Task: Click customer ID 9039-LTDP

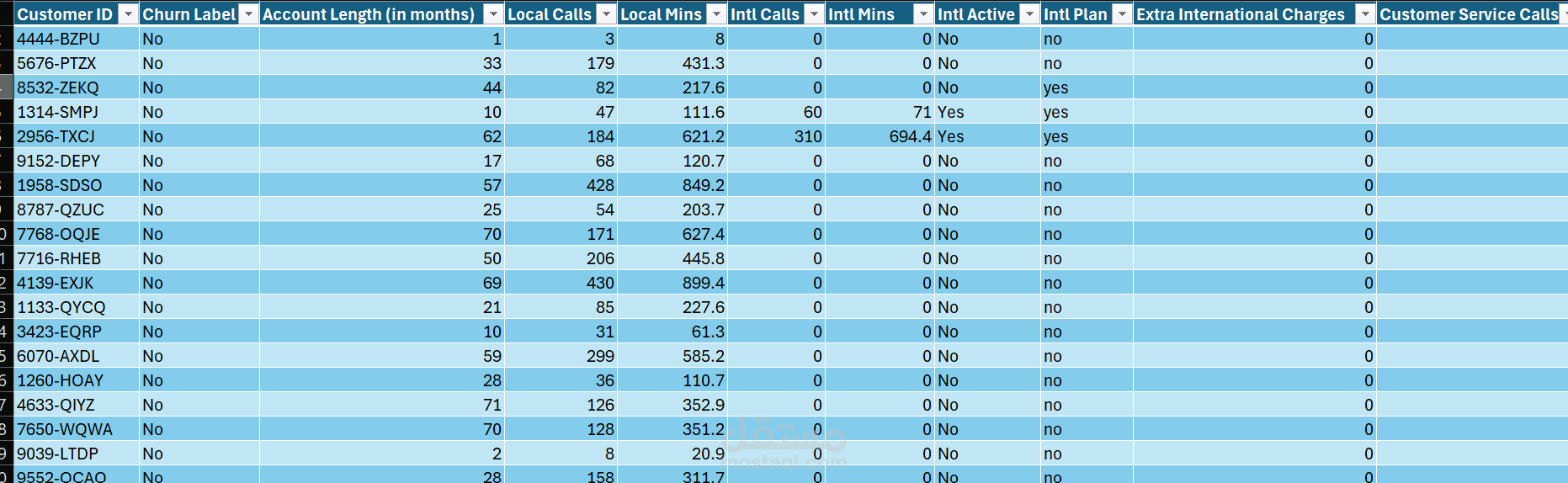Action: point(77,454)
